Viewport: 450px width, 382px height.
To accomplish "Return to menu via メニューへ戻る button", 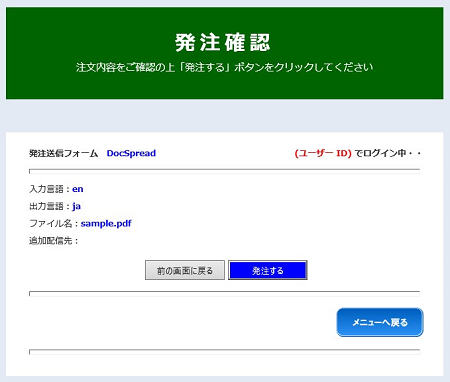I will [380, 322].
